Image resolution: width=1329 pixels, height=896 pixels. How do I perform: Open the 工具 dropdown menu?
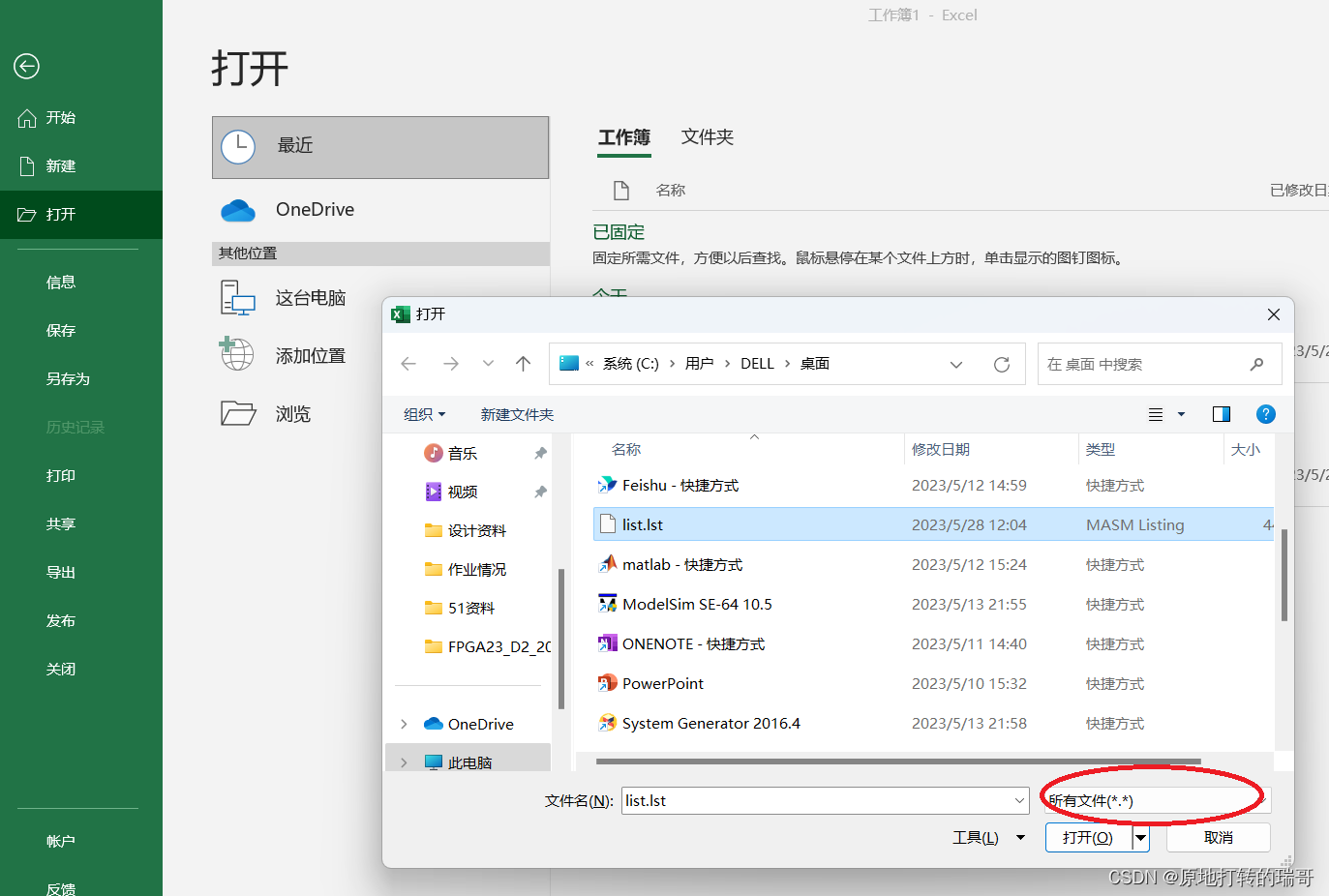(x=988, y=837)
